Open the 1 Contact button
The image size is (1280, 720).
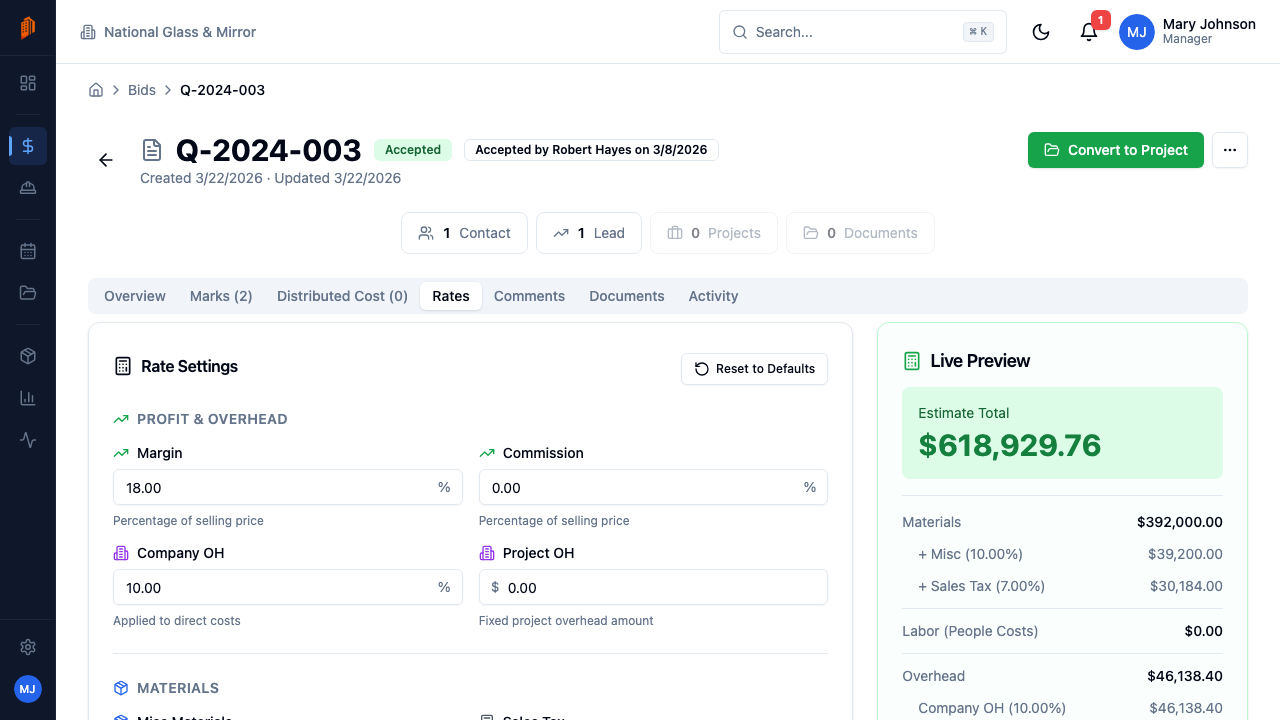pos(464,233)
